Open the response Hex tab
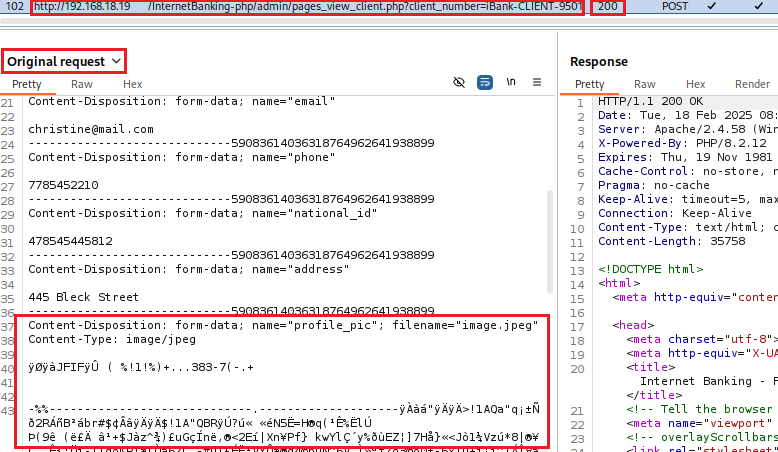Screen dimensions: 778x452 coord(695,84)
